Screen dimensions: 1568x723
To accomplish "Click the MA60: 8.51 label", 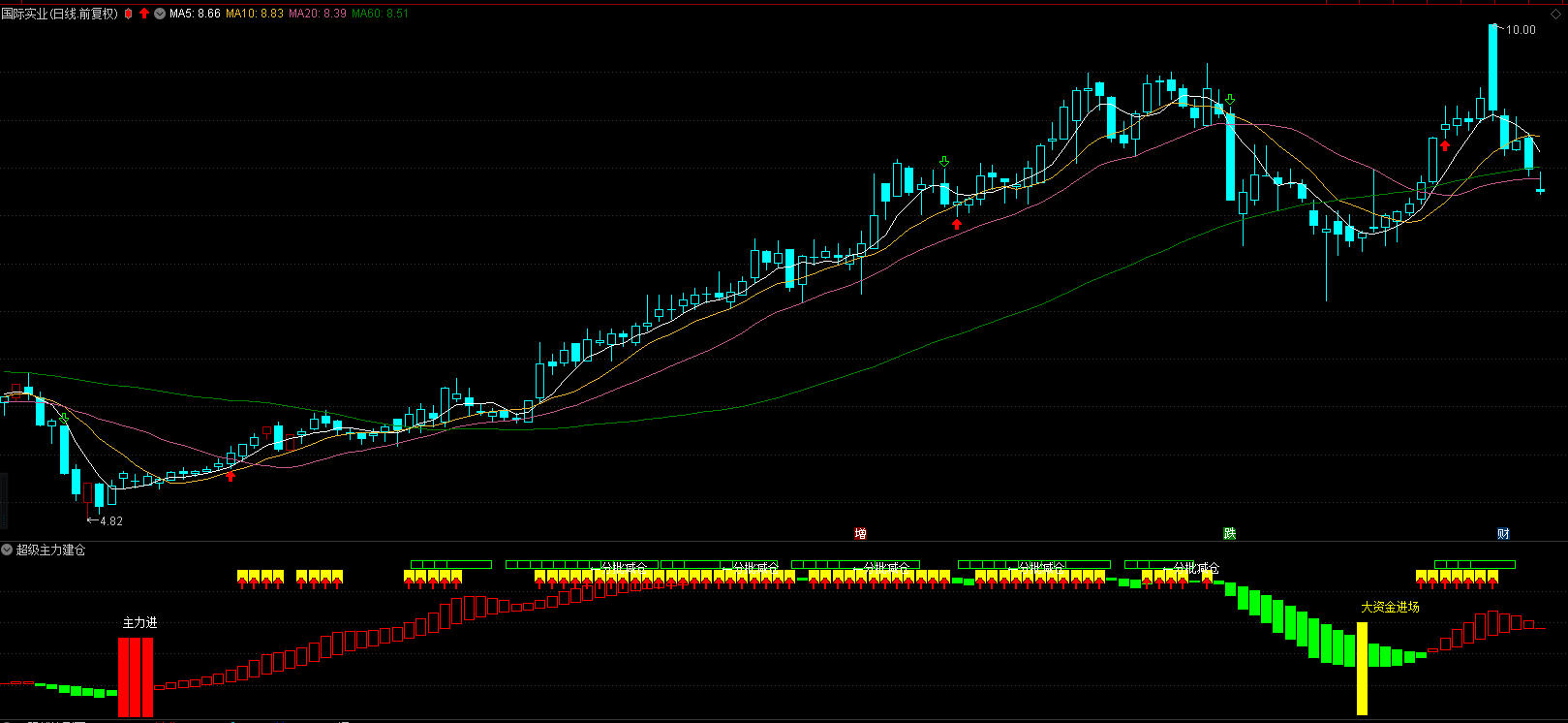I will [380, 14].
